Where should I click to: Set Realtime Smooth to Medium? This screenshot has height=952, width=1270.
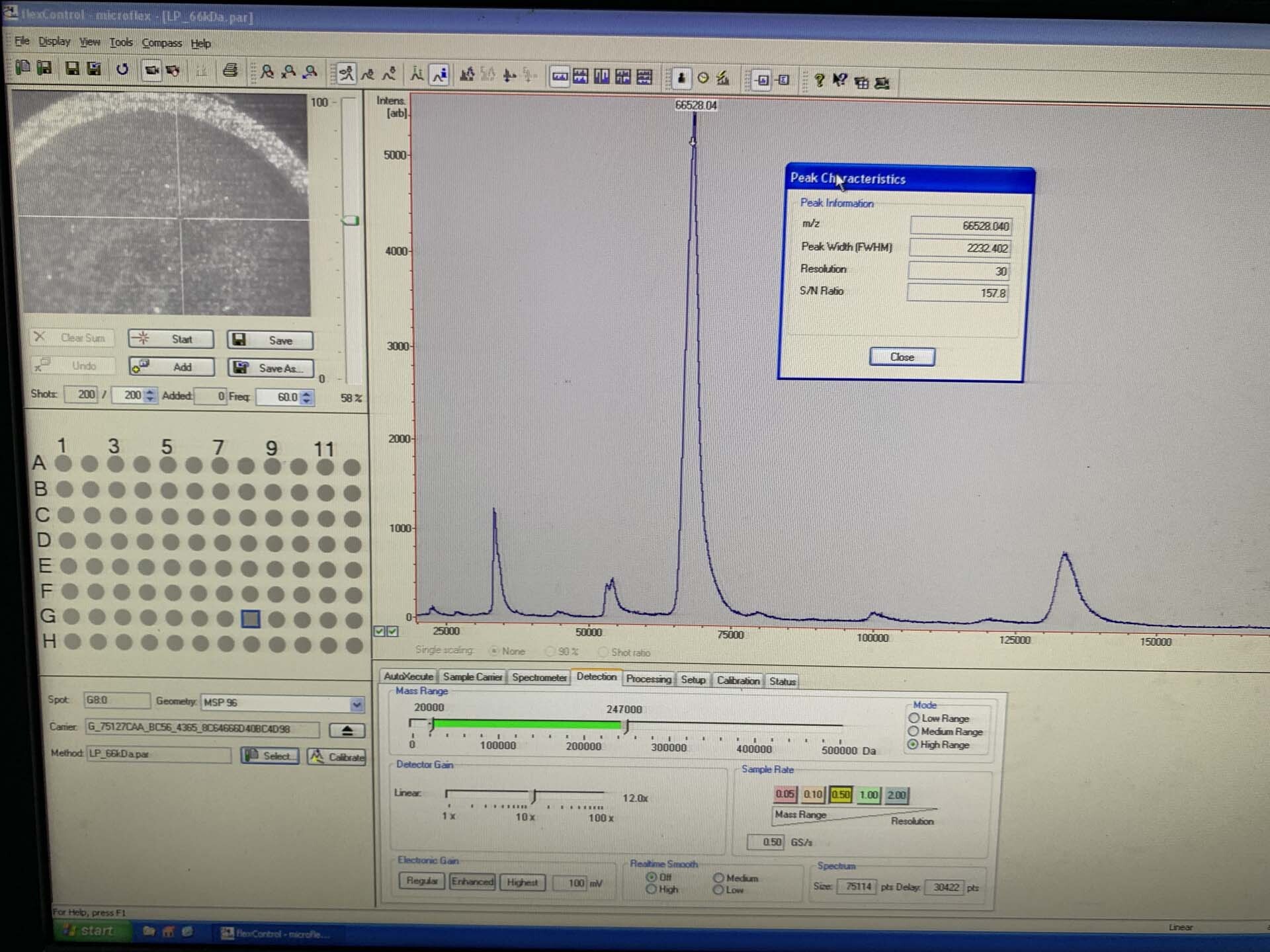coord(719,878)
